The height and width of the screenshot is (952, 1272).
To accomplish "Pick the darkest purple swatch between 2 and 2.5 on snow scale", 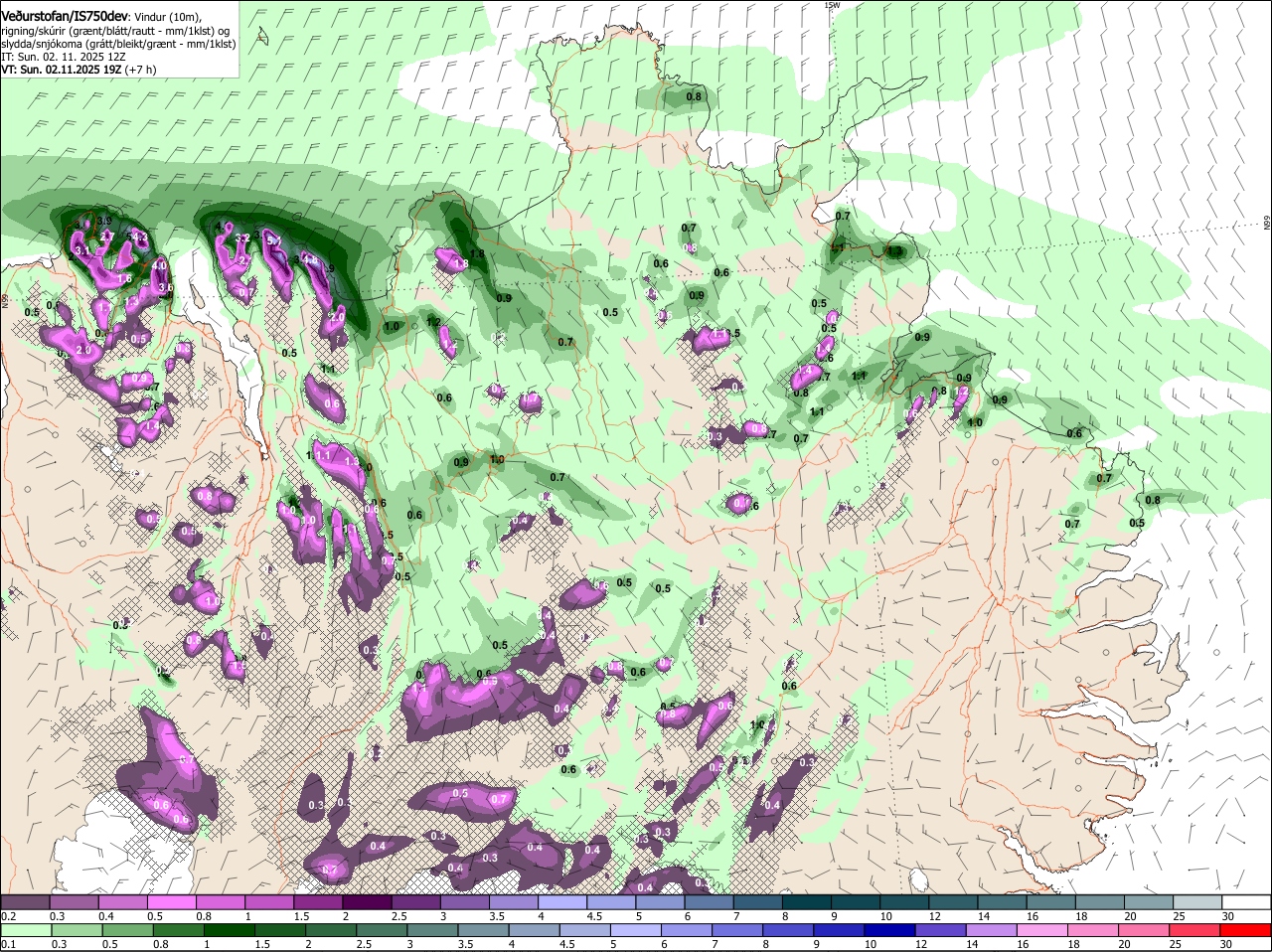I will (x=370, y=901).
